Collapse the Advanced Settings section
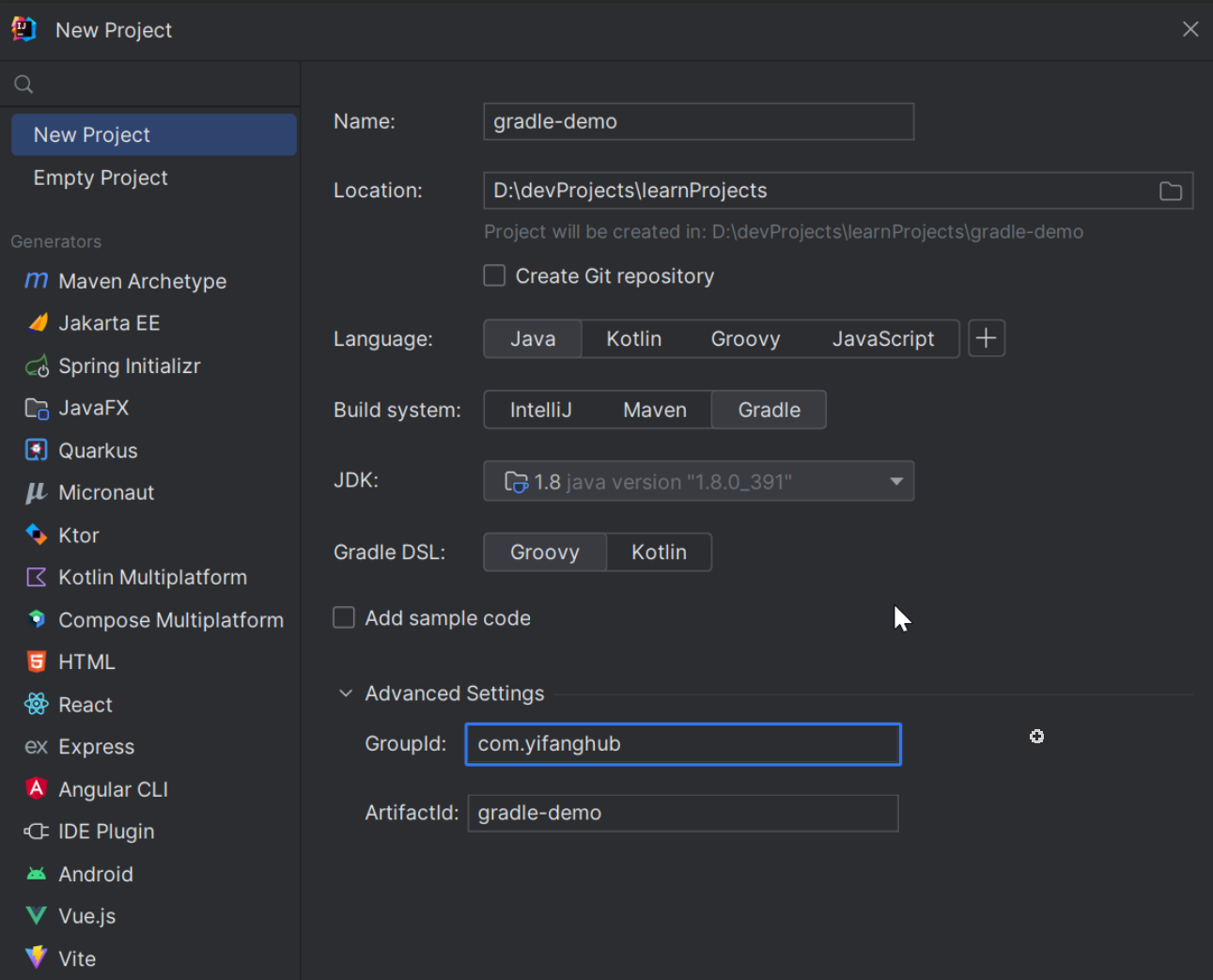This screenshot has height=980, width=1213. point(346,693)
